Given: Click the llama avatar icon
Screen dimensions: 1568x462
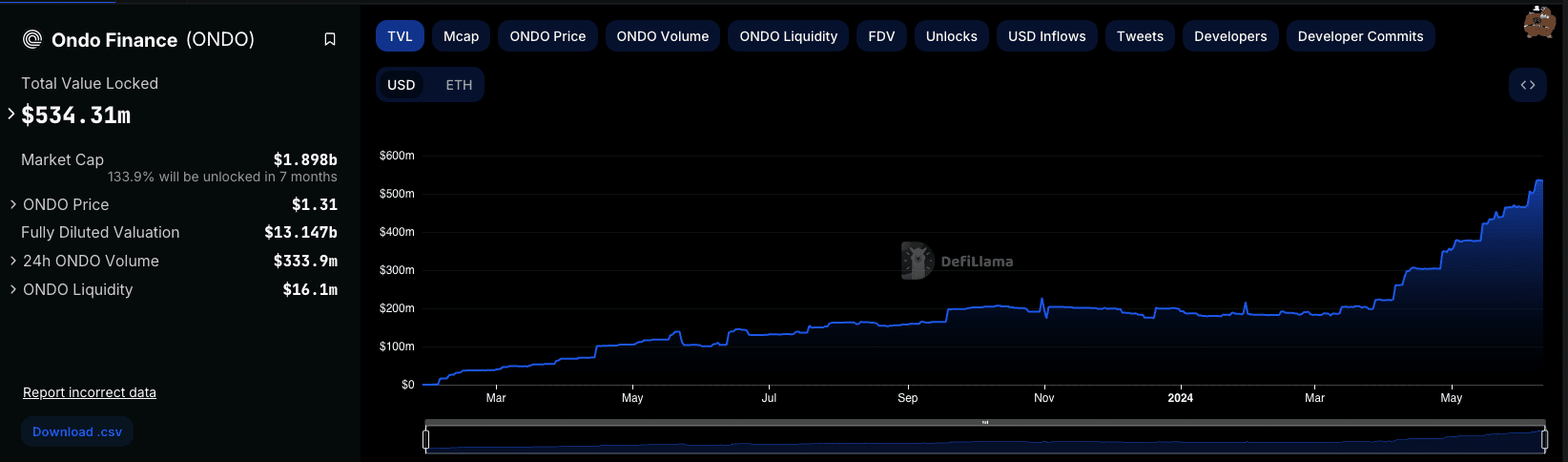Looking at the screenshot, I should pos(1538,22).
